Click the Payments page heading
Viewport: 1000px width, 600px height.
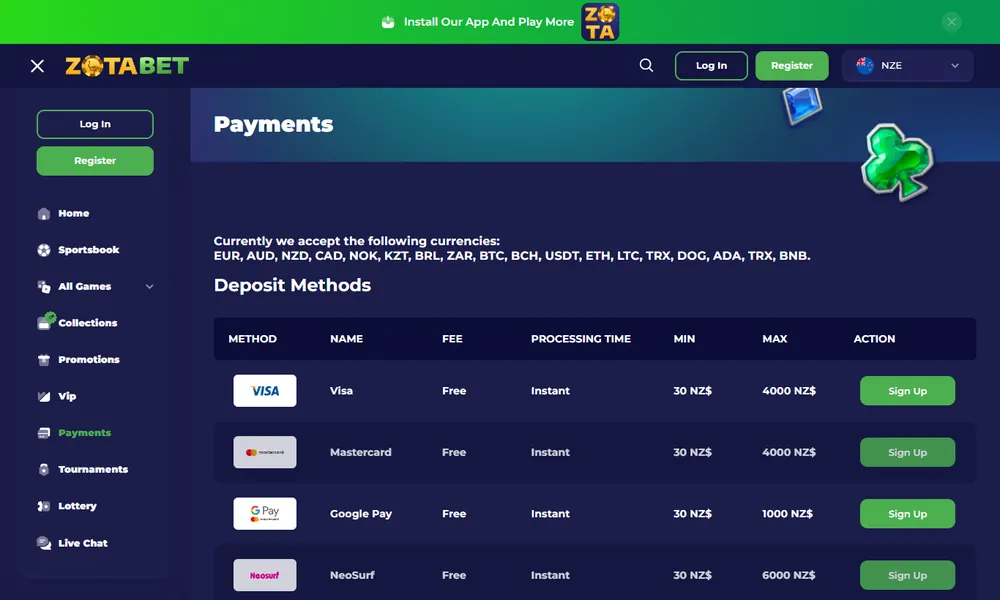pyautogui.click(x=274, y=124)
